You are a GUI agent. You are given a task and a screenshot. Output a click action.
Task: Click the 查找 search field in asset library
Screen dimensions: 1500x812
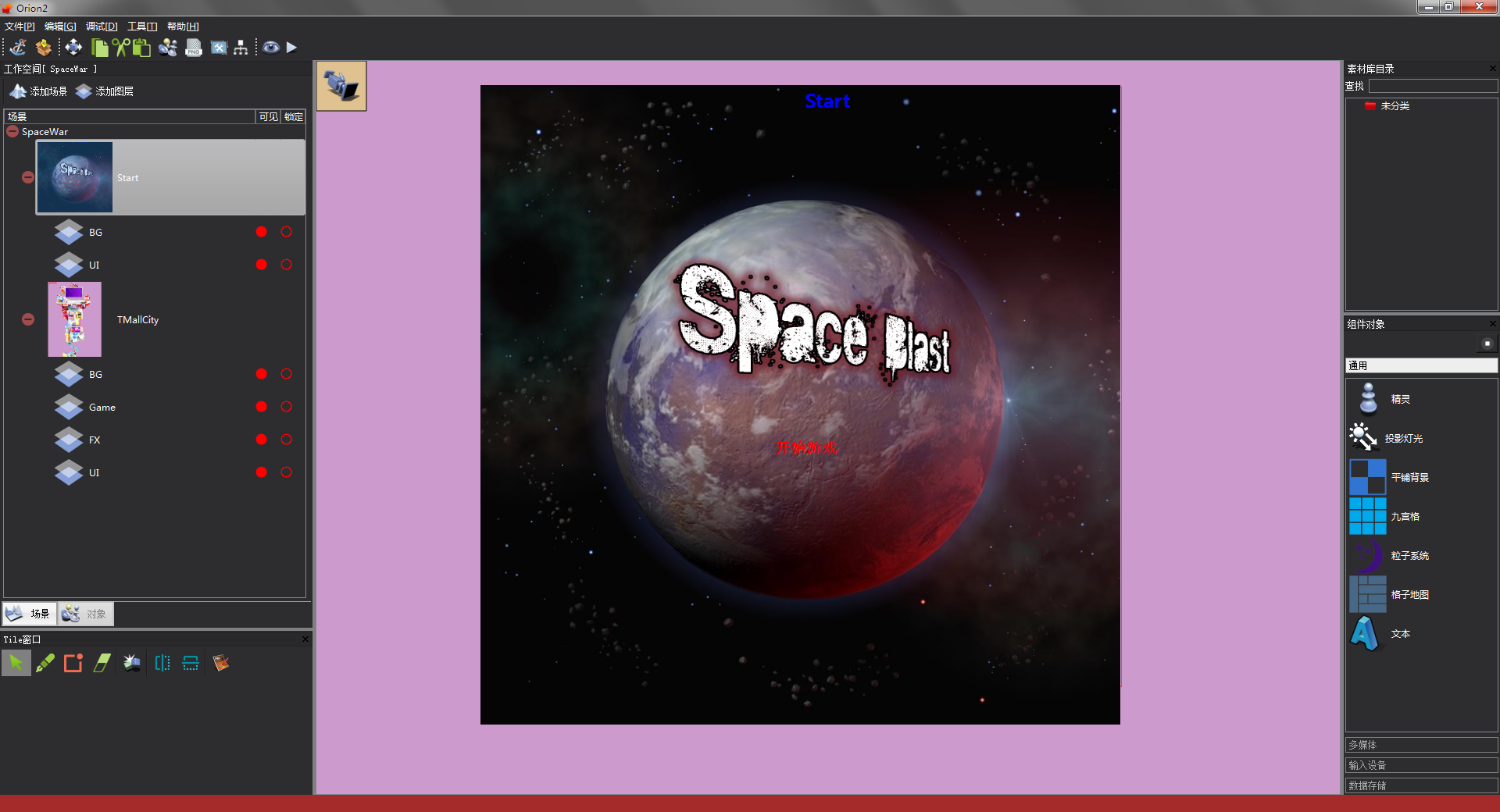coord(1432,86)
